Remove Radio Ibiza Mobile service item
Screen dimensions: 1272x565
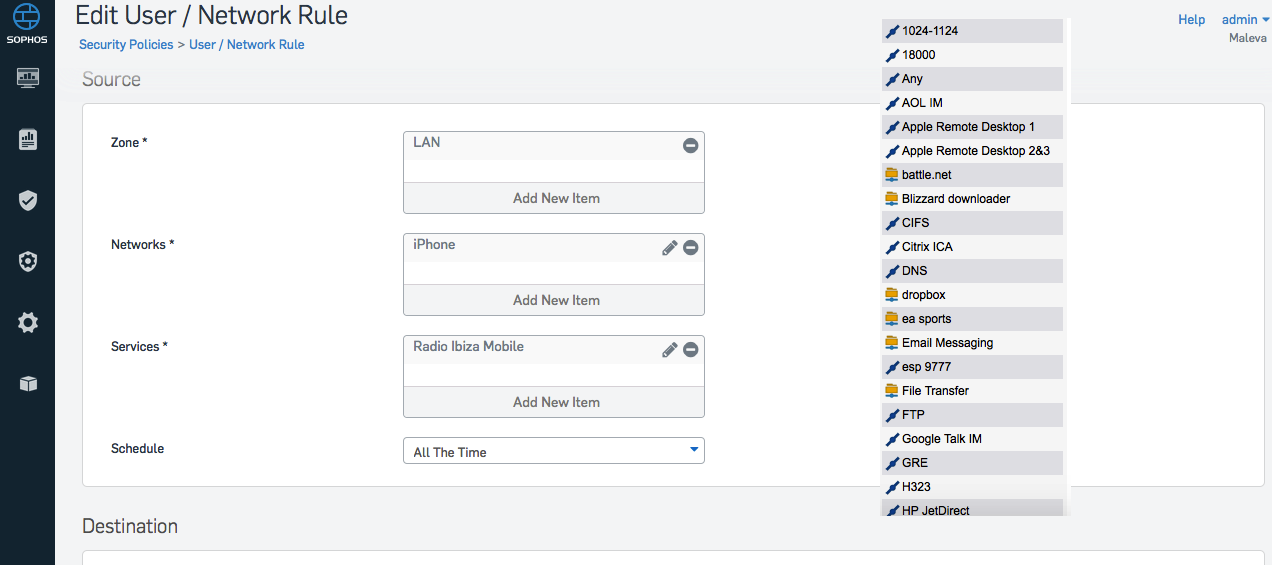pyautogui.click(x=690, y=350)
